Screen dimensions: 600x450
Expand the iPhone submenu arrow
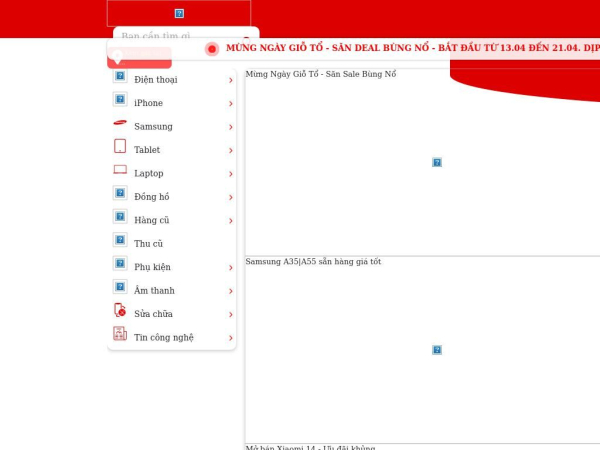point(231,103)
